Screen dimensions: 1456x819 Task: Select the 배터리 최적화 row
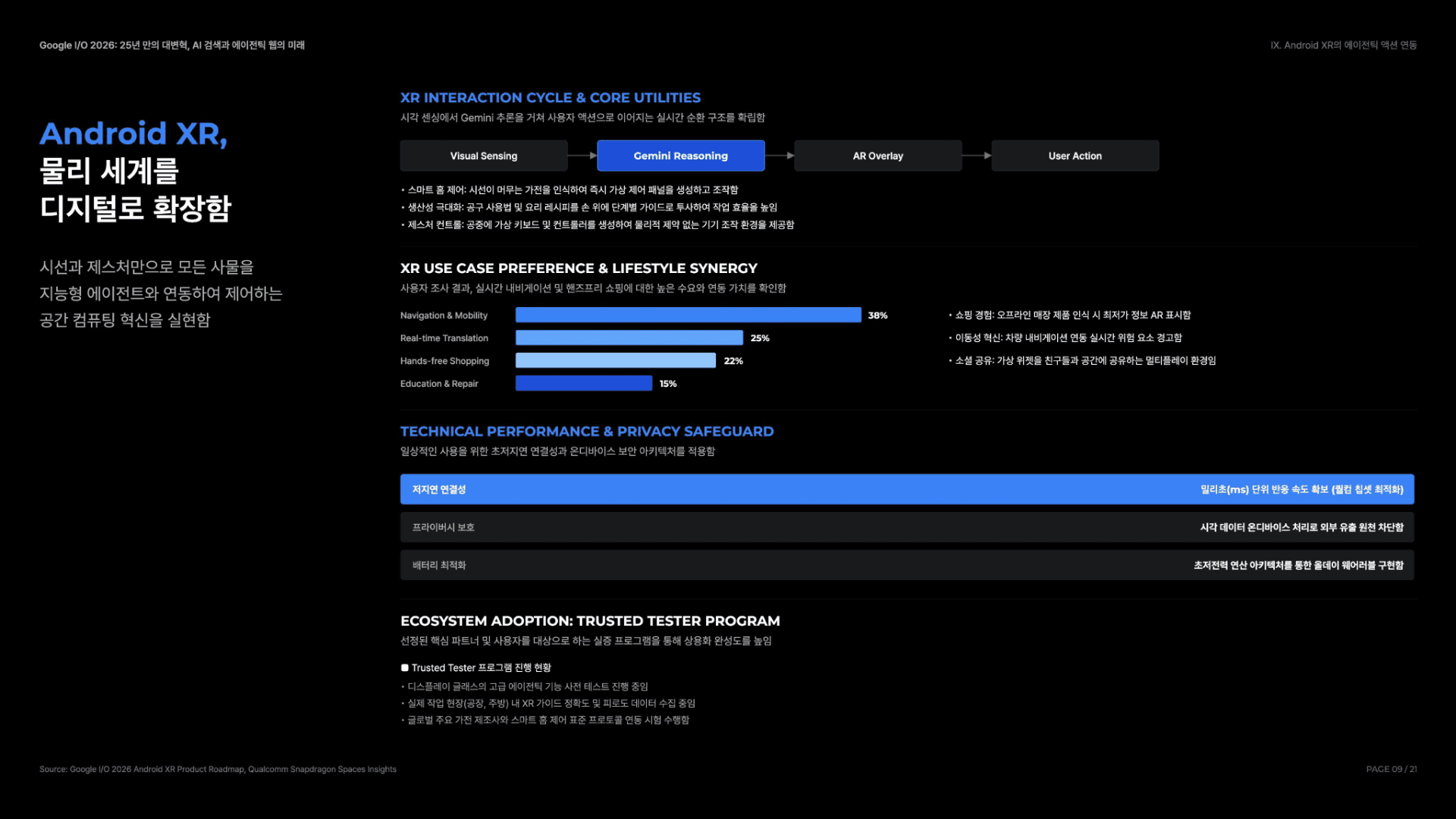[x=907, y=565]
